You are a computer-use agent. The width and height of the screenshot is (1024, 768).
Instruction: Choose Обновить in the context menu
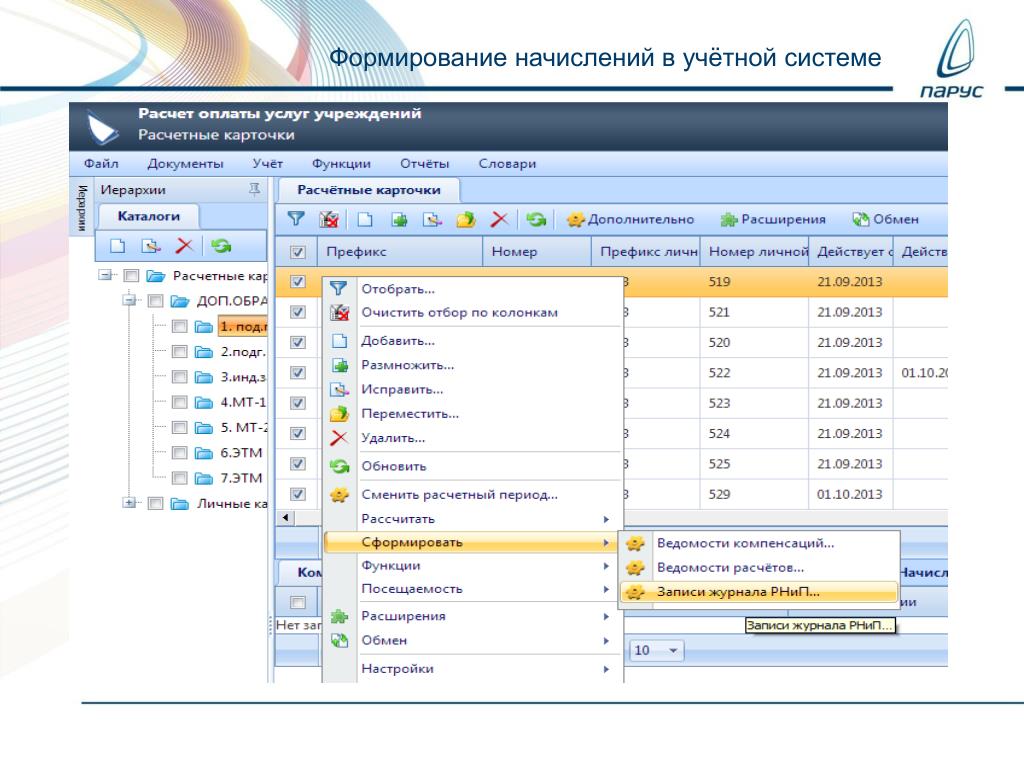point(473,466)
